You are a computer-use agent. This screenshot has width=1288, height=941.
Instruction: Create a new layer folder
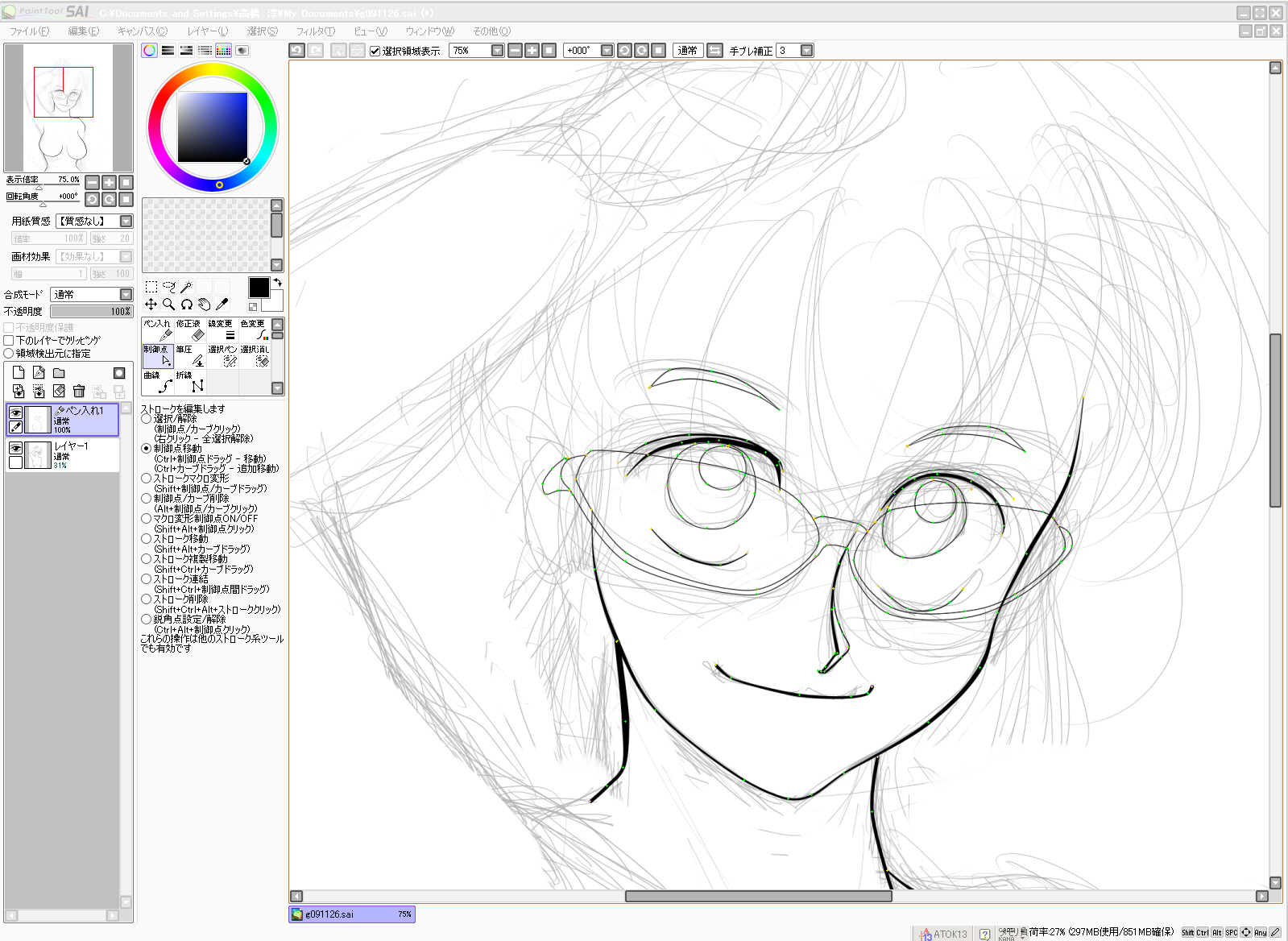pos(59,372)
